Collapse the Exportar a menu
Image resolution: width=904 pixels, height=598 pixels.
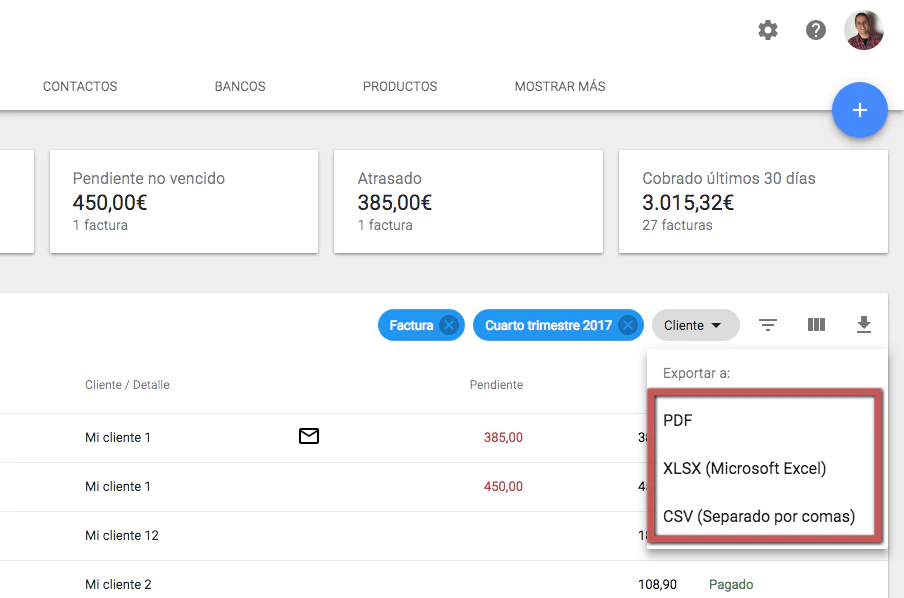click(x=697, y=372)
